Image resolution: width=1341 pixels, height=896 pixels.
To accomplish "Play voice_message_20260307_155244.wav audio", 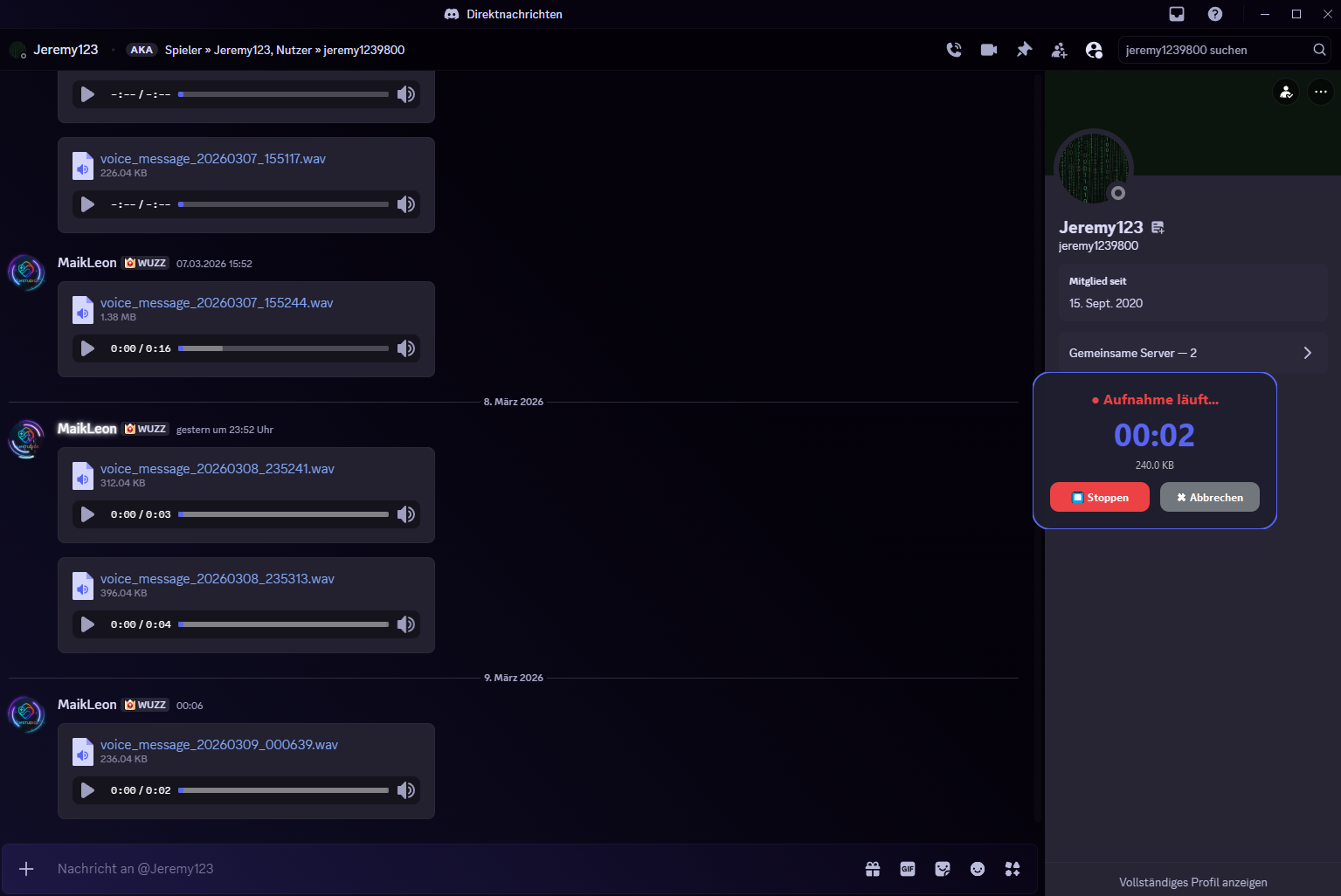I will (x=87, y=348).
